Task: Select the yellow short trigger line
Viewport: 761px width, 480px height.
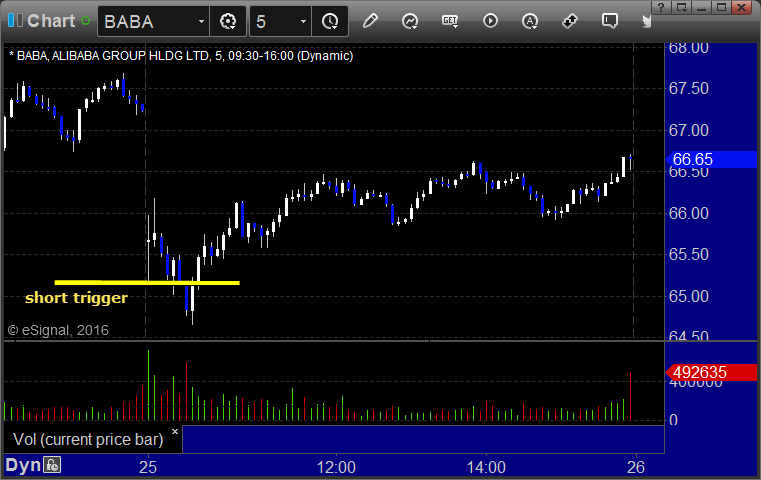Action: [147, 282]
